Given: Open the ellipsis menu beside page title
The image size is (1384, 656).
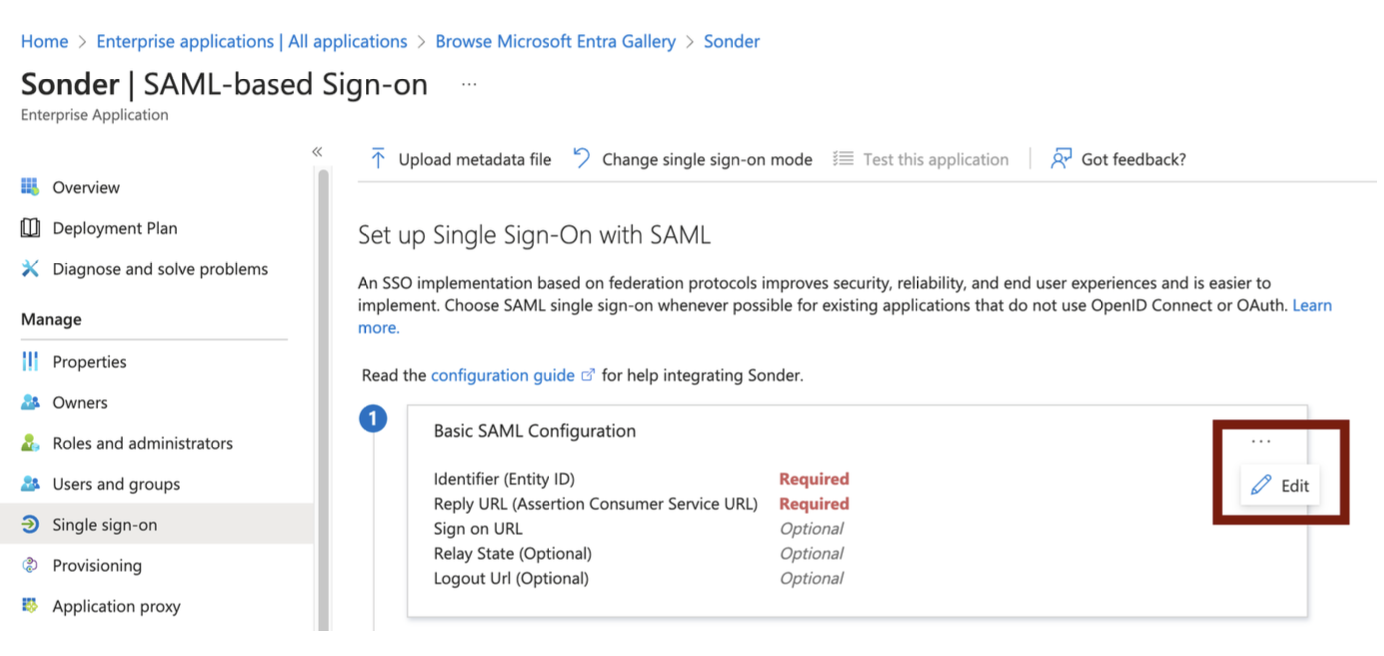Looking at the screenshot, I should click(469, 85).
